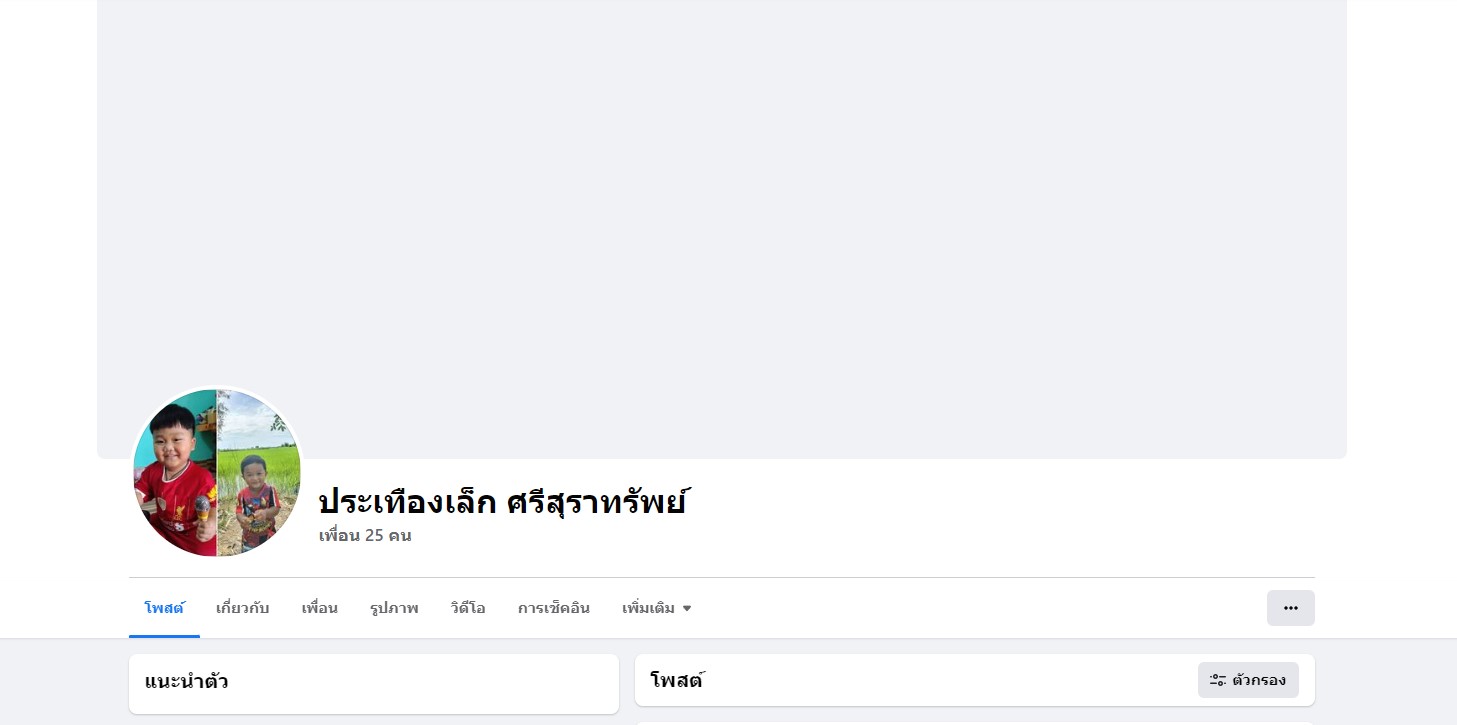
Task: Open the เกี่ยวกับ tab
Action: point(243,608)
